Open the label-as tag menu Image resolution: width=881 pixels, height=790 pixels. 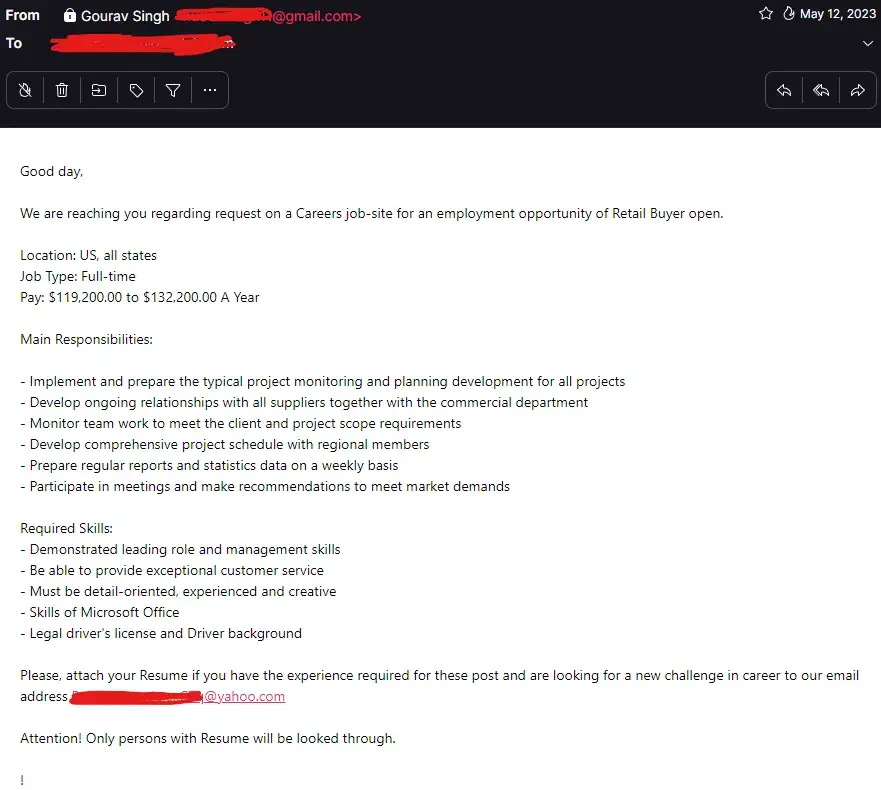[x=136, y=91]
